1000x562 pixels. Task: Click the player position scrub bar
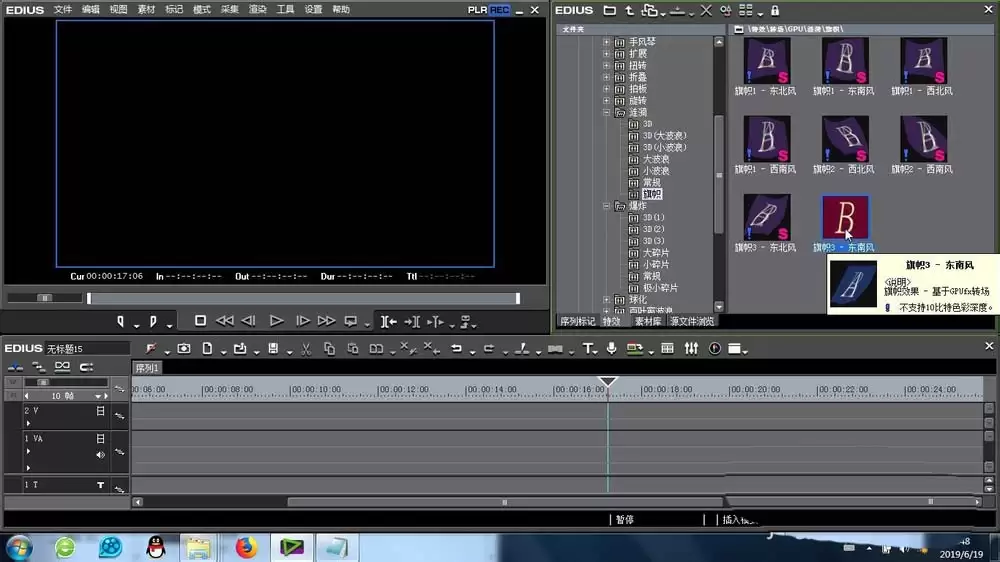304,298
